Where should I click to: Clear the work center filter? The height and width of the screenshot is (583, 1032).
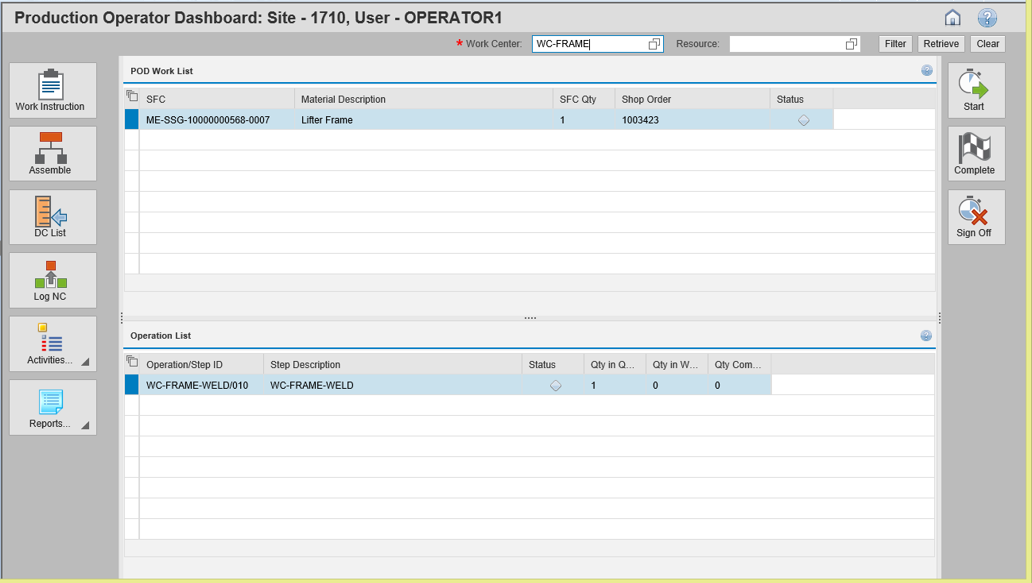[987, 43]
